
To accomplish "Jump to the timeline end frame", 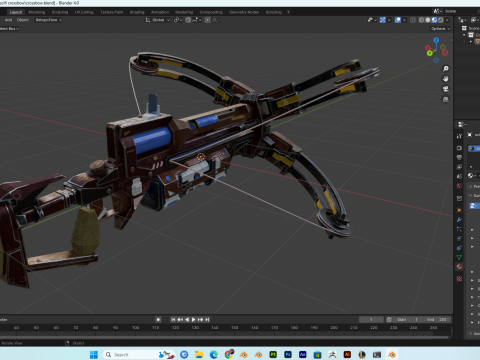I will (x=207, y=319).
